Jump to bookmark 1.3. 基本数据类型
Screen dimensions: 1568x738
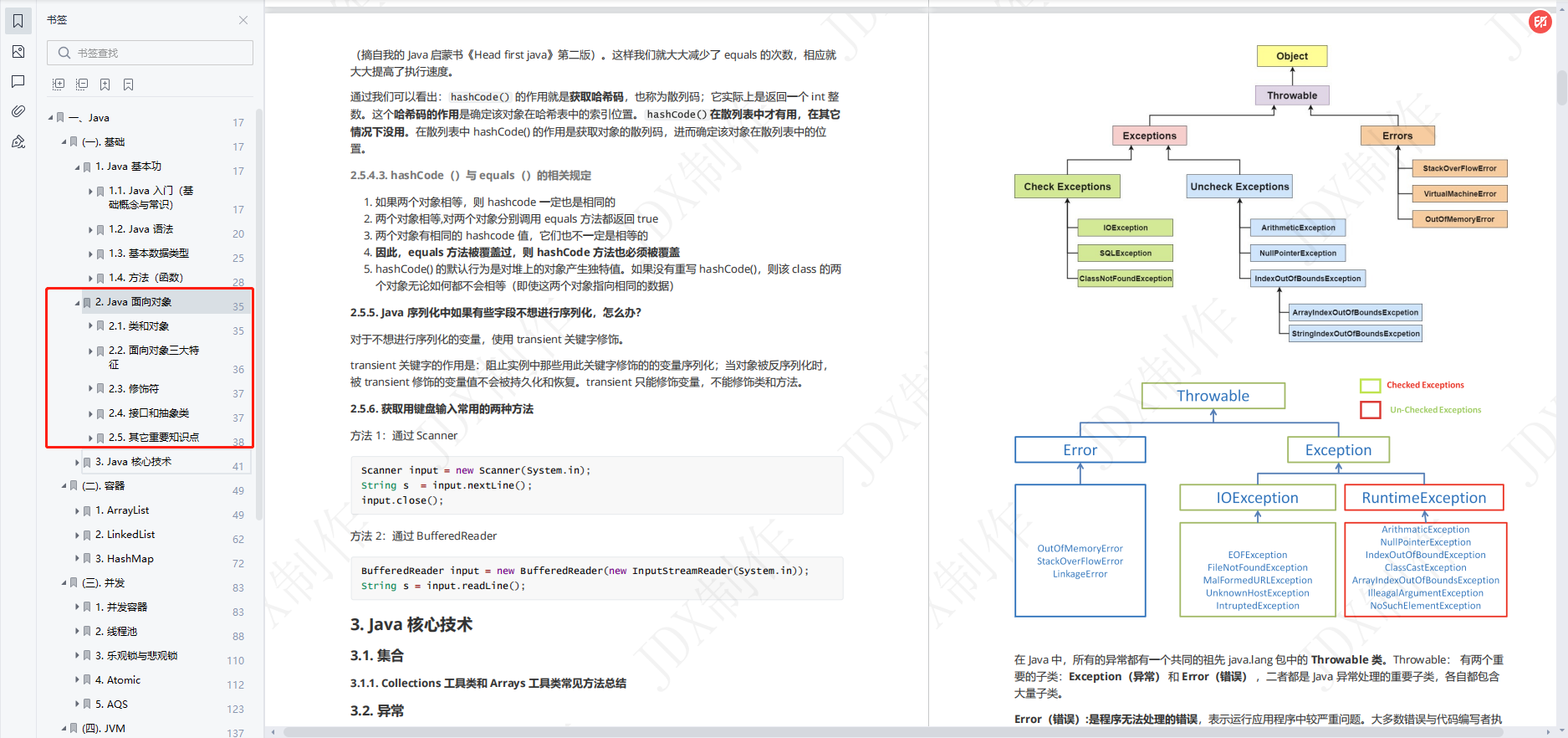point(149,254)
